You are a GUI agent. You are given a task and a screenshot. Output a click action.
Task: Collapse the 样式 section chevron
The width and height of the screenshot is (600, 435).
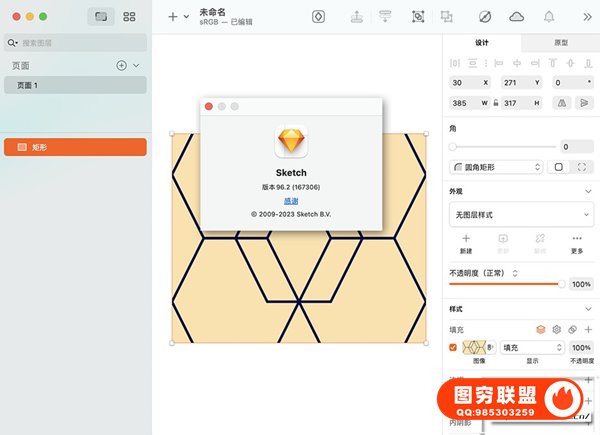[x=587, y=308]
